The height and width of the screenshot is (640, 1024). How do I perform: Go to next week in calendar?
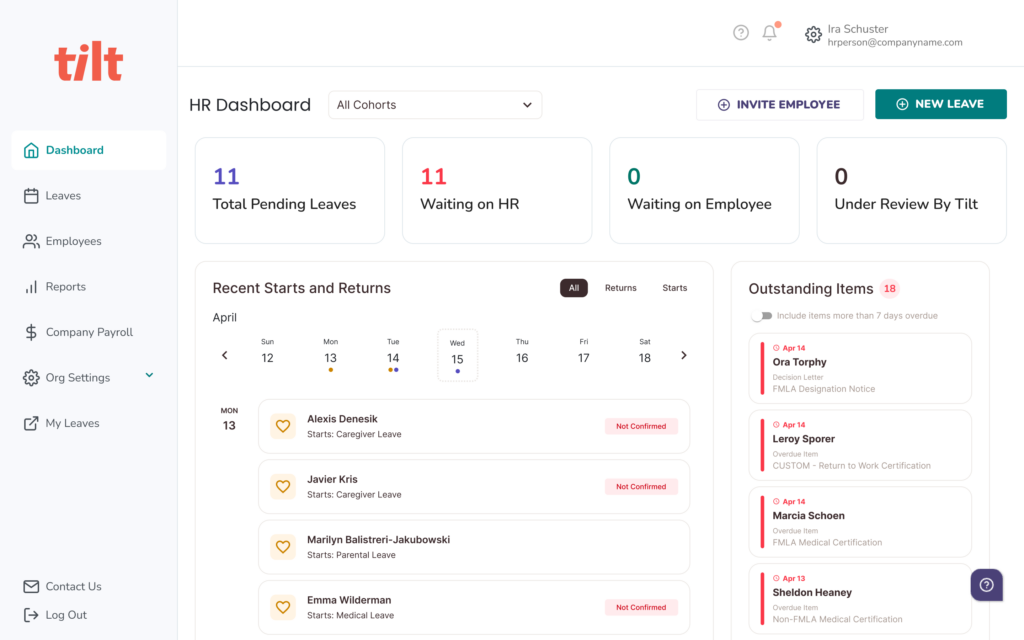point(684,355)
